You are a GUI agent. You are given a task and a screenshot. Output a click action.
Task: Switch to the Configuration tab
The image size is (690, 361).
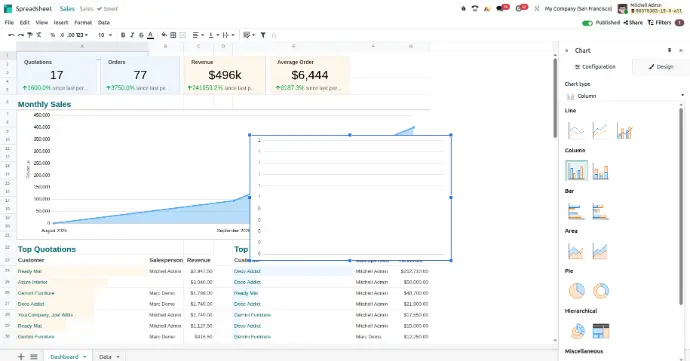(595, 67)
